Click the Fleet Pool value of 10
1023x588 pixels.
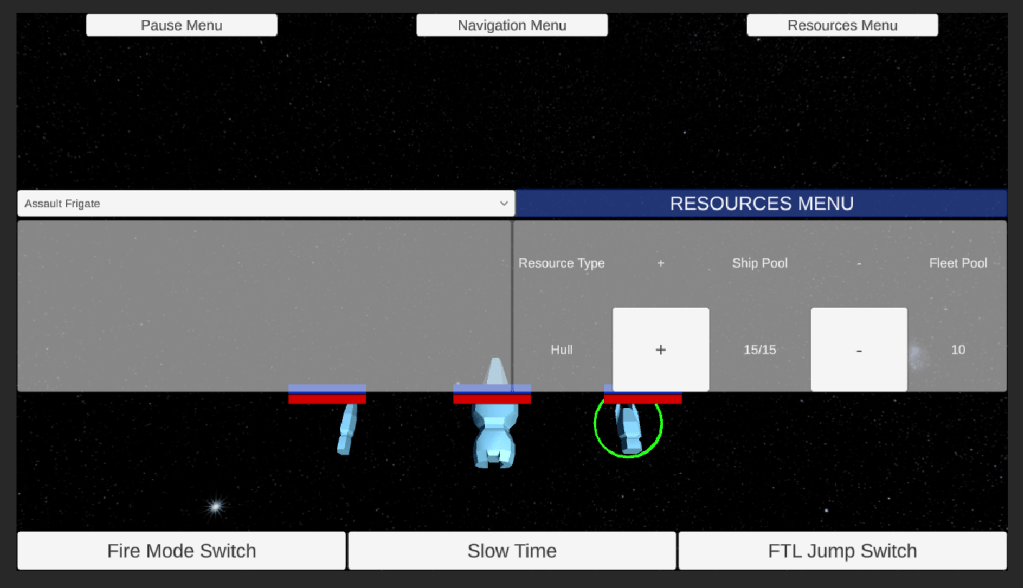tap(958, 350)
